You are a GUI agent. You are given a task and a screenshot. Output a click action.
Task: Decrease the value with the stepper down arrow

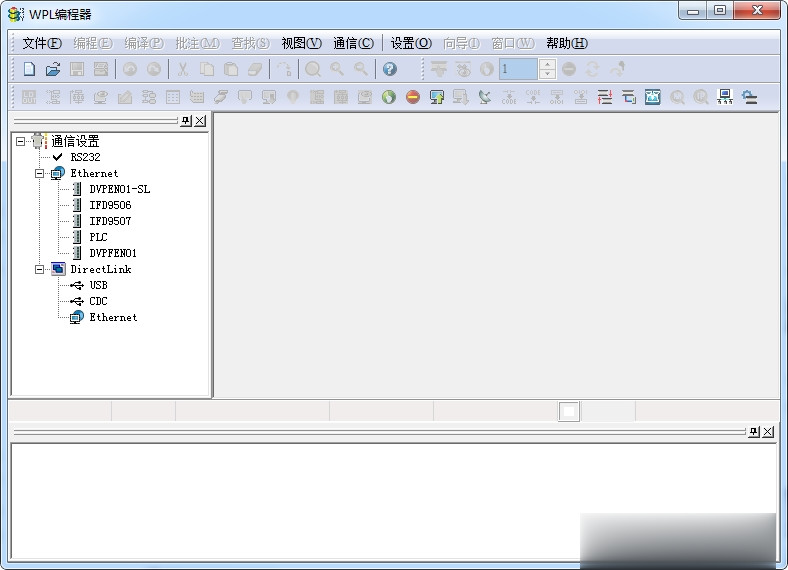click(x=547, y=74)
